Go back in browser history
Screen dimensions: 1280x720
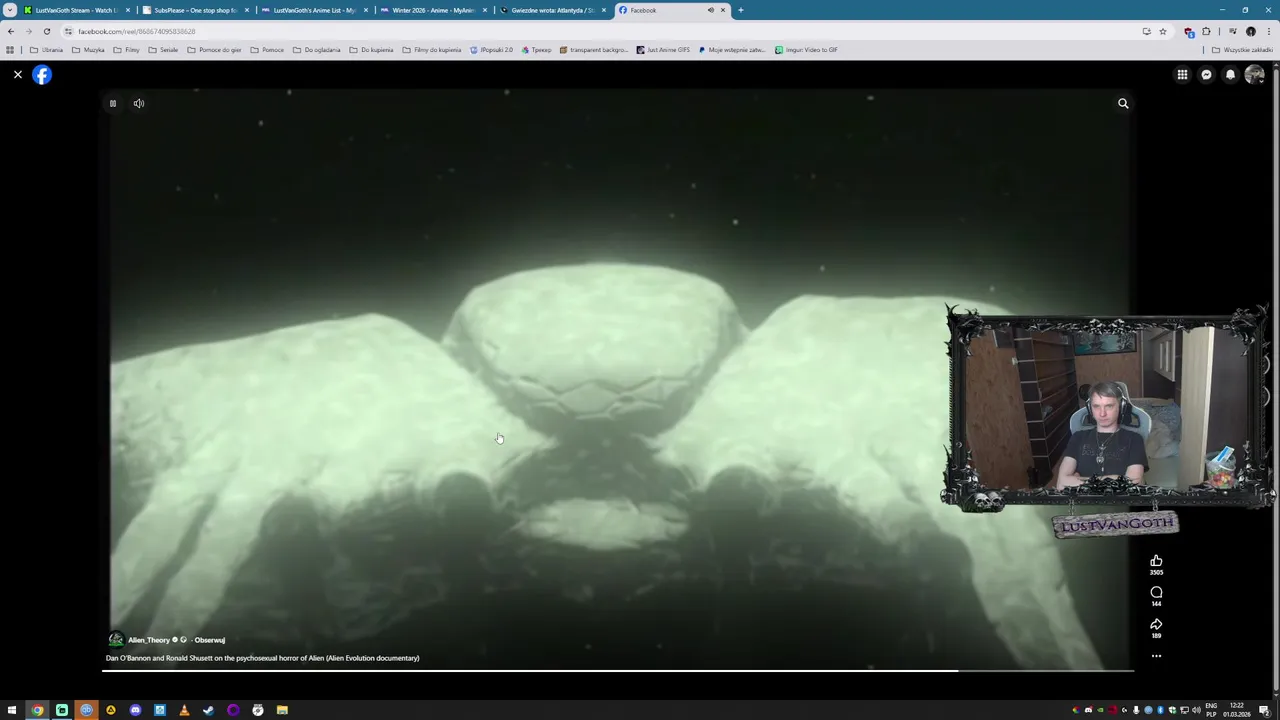click(11, 31)
